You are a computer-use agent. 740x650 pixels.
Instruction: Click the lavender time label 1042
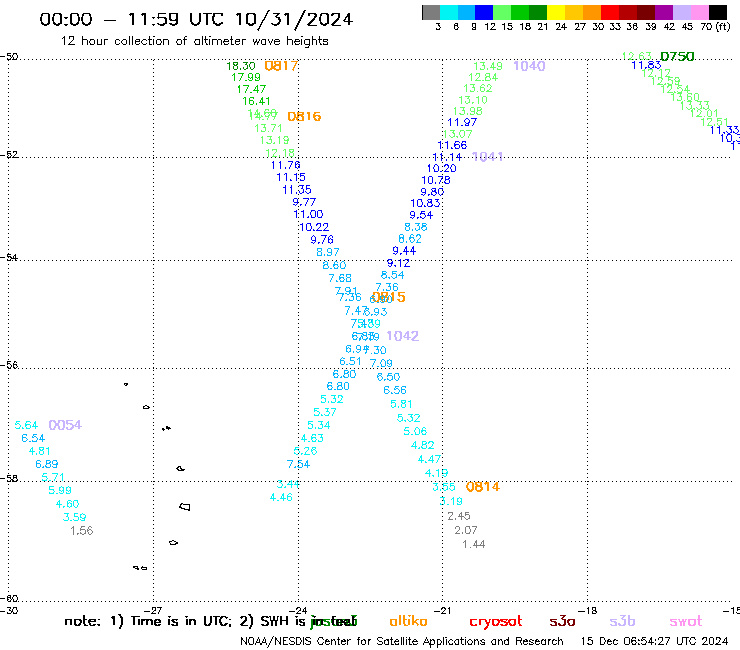click(x=403, y=336)
